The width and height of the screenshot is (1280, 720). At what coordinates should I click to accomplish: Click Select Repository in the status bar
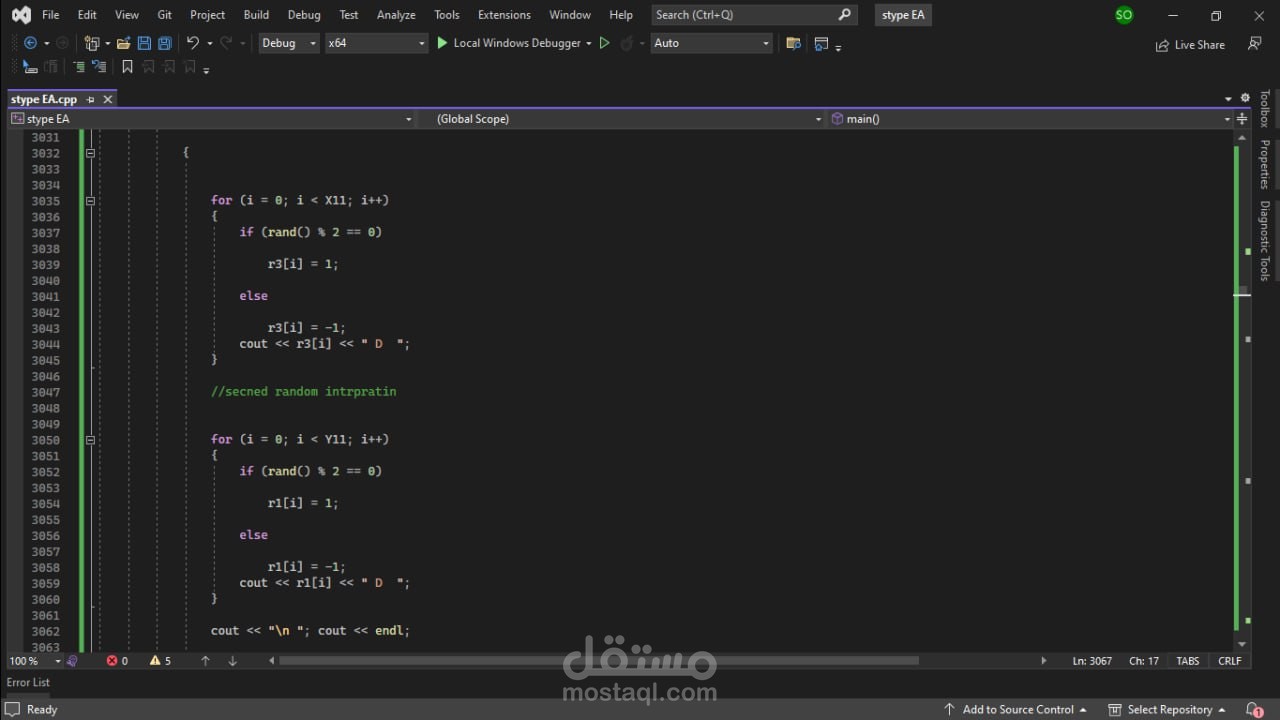tap(1166, 709)
